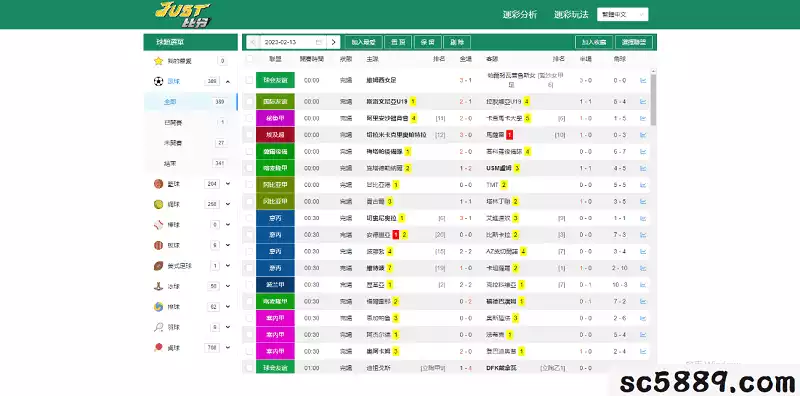Click the ice hockey icon in sidebar
This screenshot has height=396, width=800.
coord(158,286)
